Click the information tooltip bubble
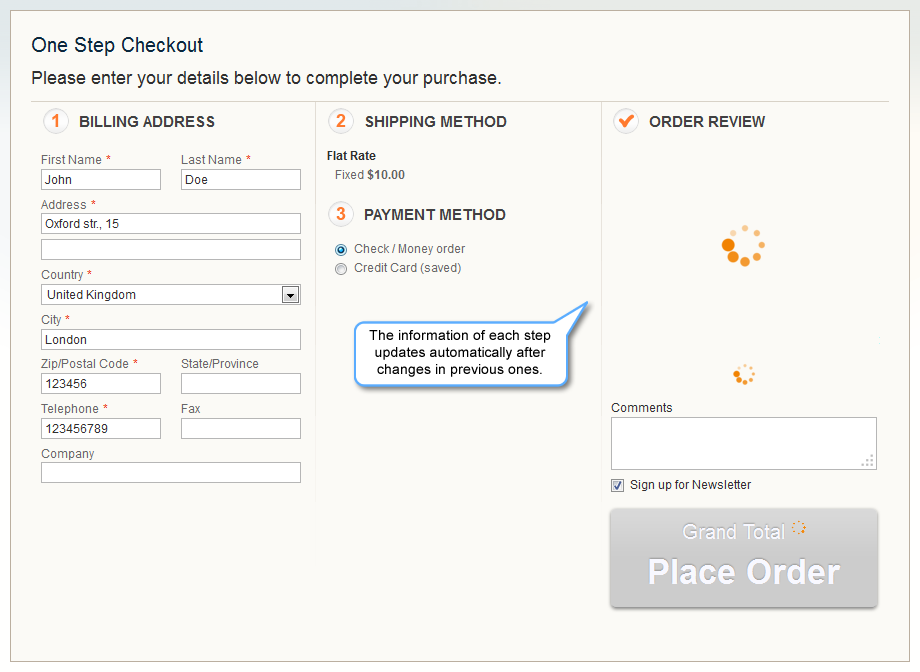The width and height of the screenshot is (920, 672). [x=460, y=352]
